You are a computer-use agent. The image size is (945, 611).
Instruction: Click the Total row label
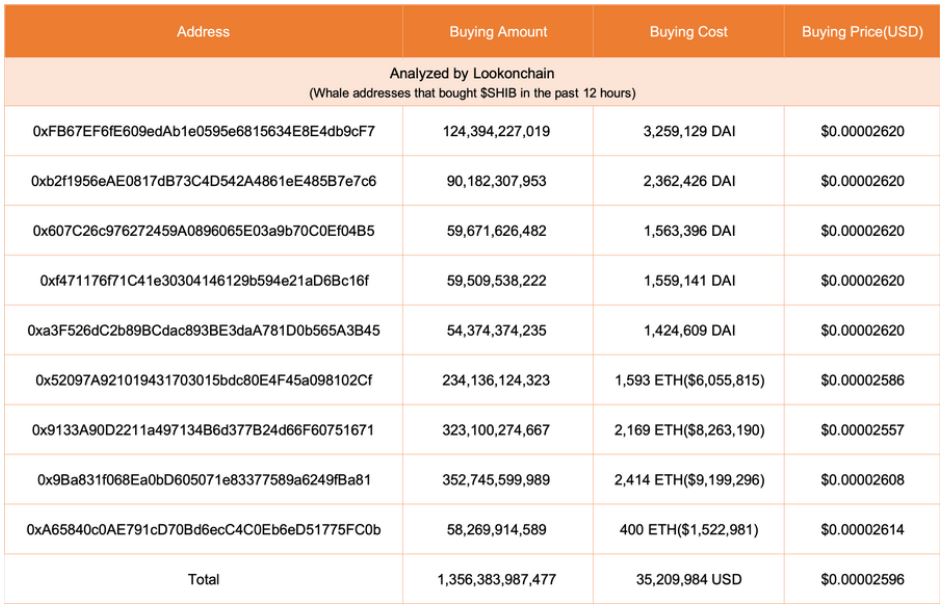coord(204,580)
